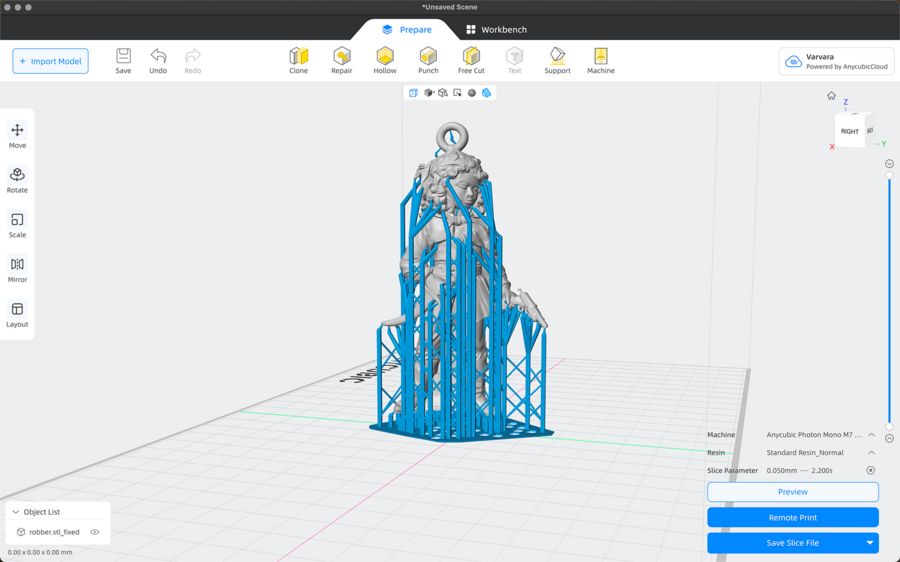This screenshot has height=562, width=900.
Task: Expand the Machine selection dropdown
Action: [871, 435]
